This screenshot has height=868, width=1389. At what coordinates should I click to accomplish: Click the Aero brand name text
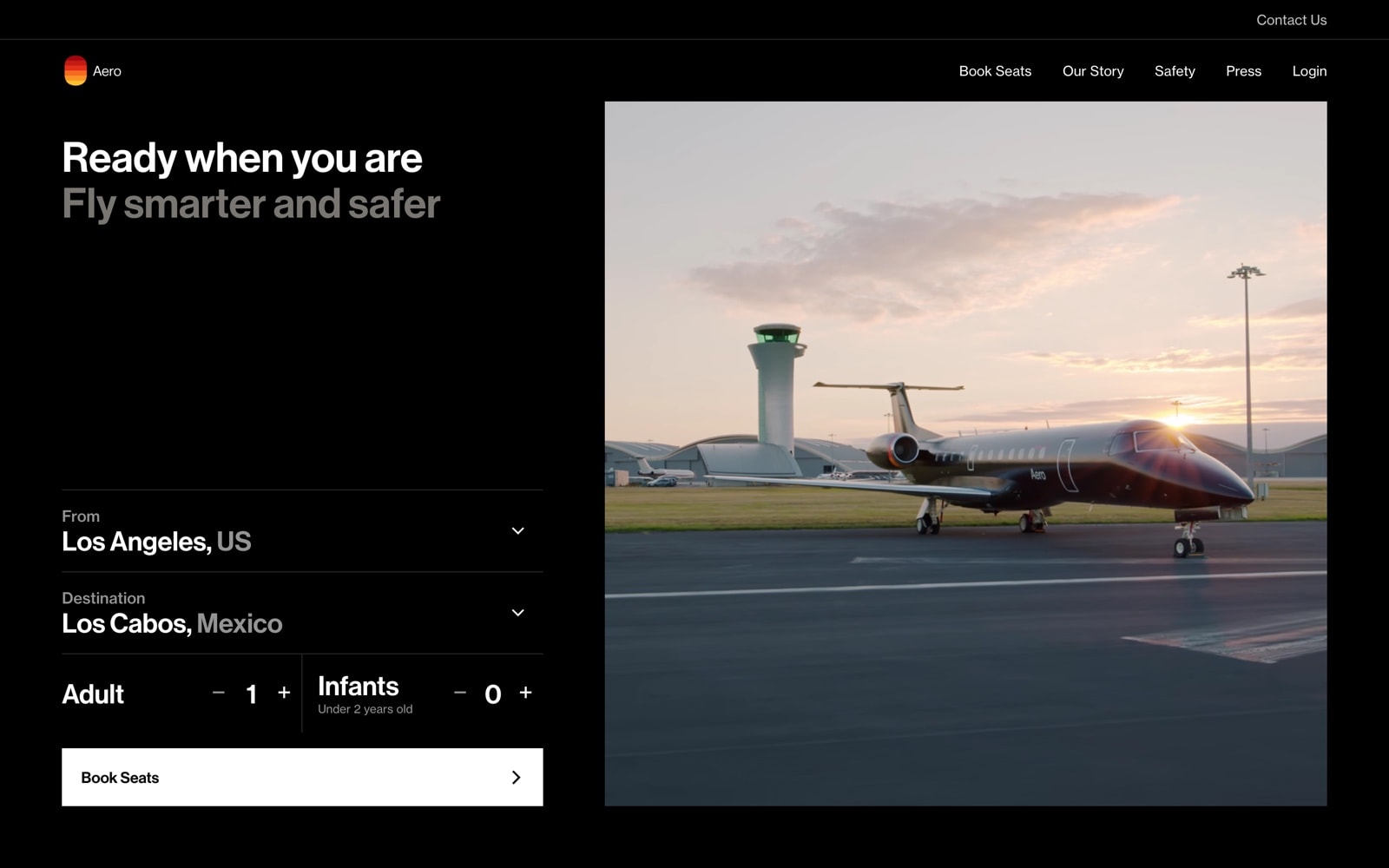click(107, 71)
